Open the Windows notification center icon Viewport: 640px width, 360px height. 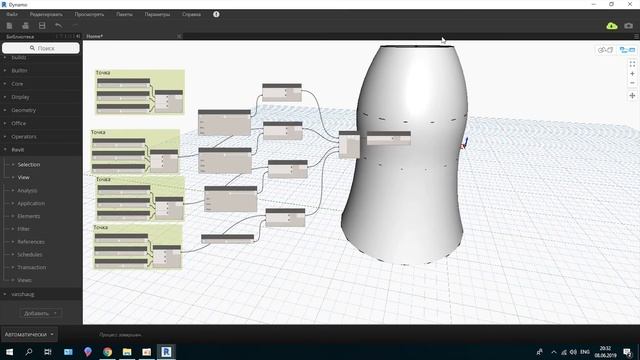(x=627, y=352)
